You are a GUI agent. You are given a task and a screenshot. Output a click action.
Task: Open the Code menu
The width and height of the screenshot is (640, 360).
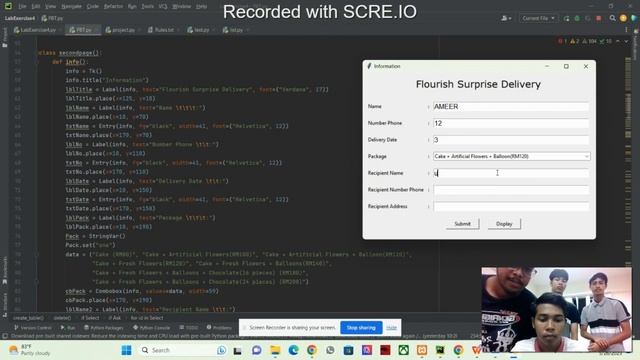tap(93, 6)
